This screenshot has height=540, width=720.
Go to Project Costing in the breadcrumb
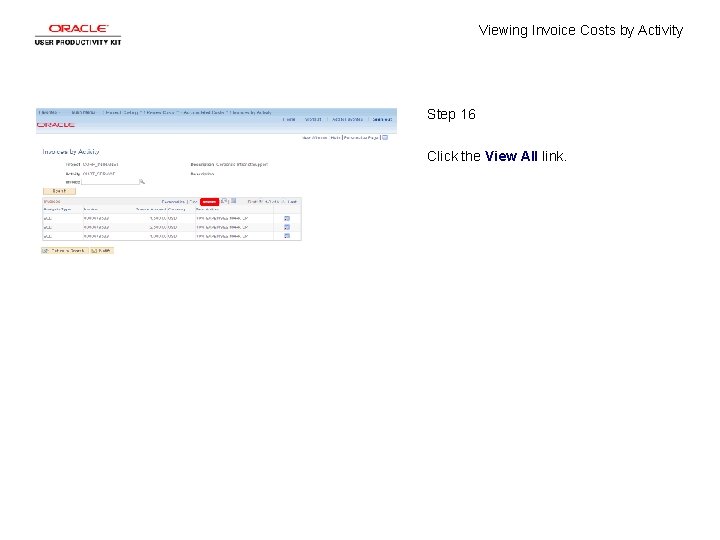click(122, 112)
